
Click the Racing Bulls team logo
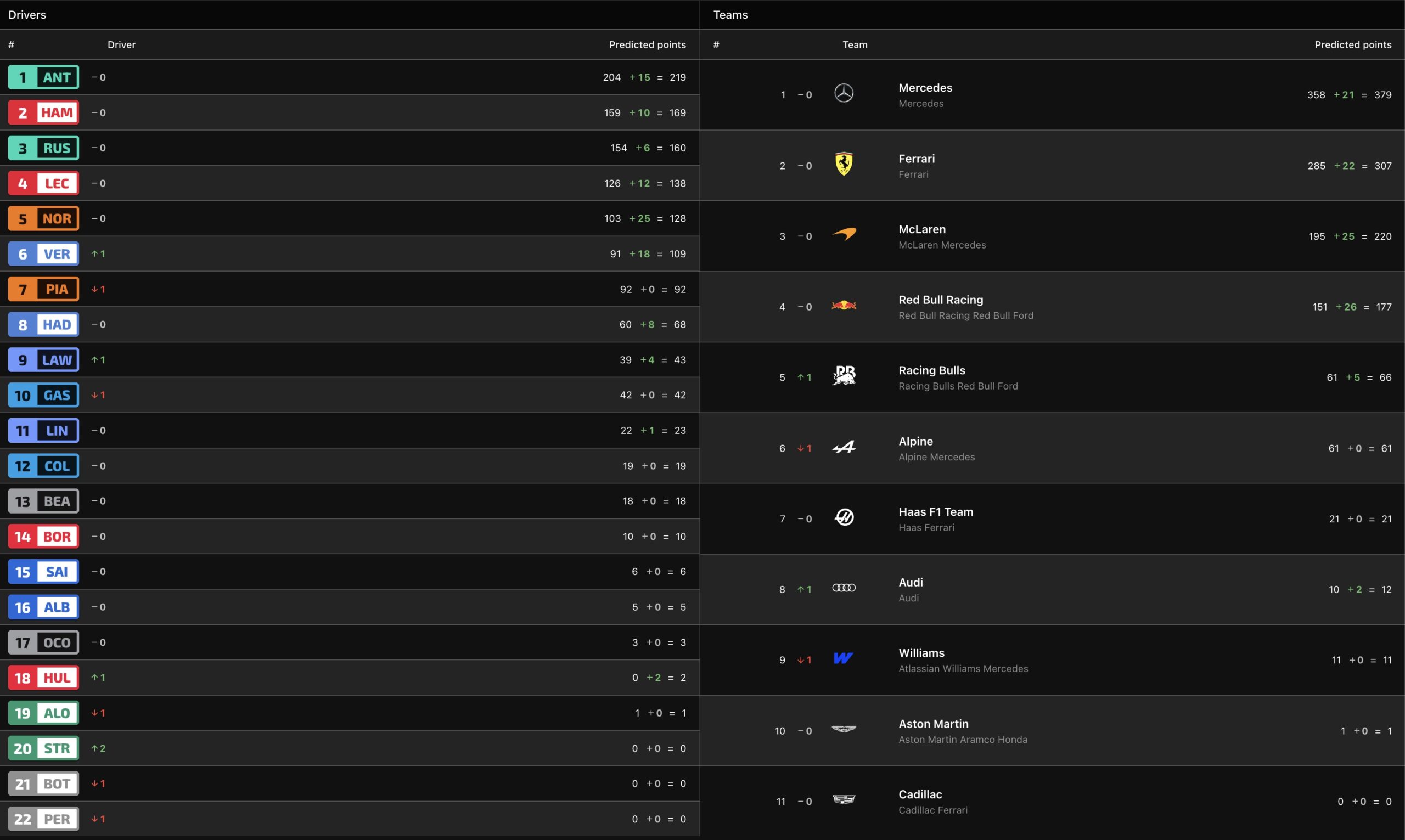tap(844, 375)
